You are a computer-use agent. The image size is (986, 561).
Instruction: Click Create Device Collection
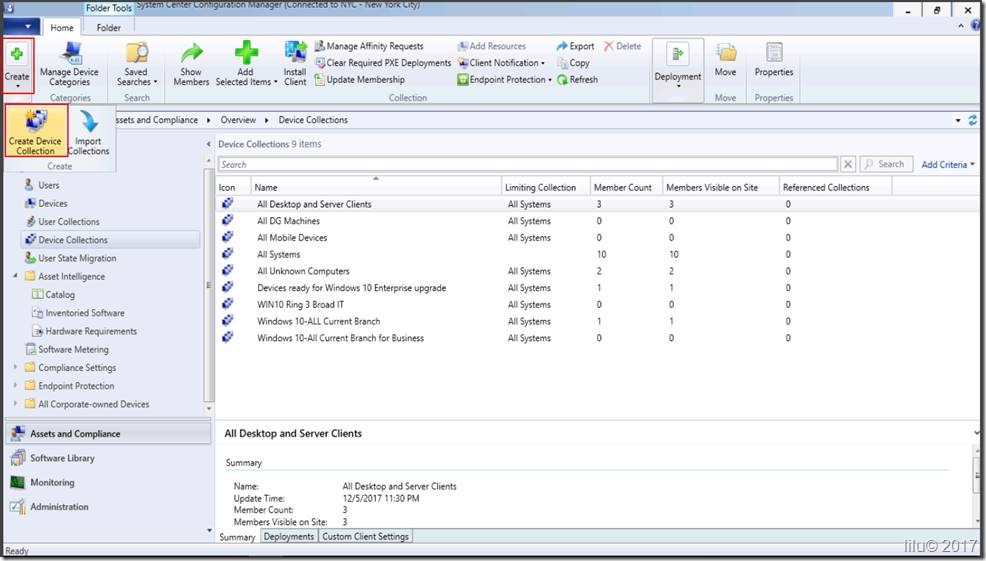[x=35, y=131]
